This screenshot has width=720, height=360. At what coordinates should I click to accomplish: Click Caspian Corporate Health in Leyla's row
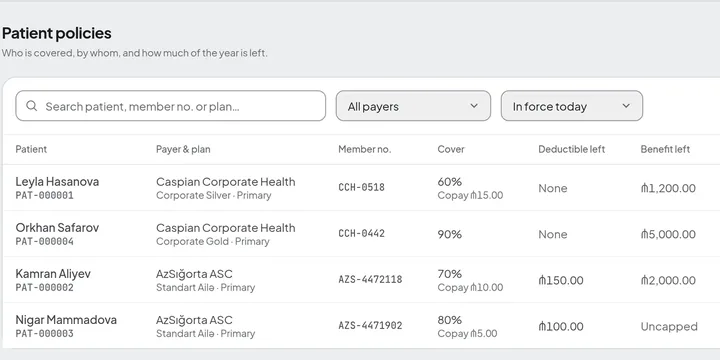(x=225, y=181)
